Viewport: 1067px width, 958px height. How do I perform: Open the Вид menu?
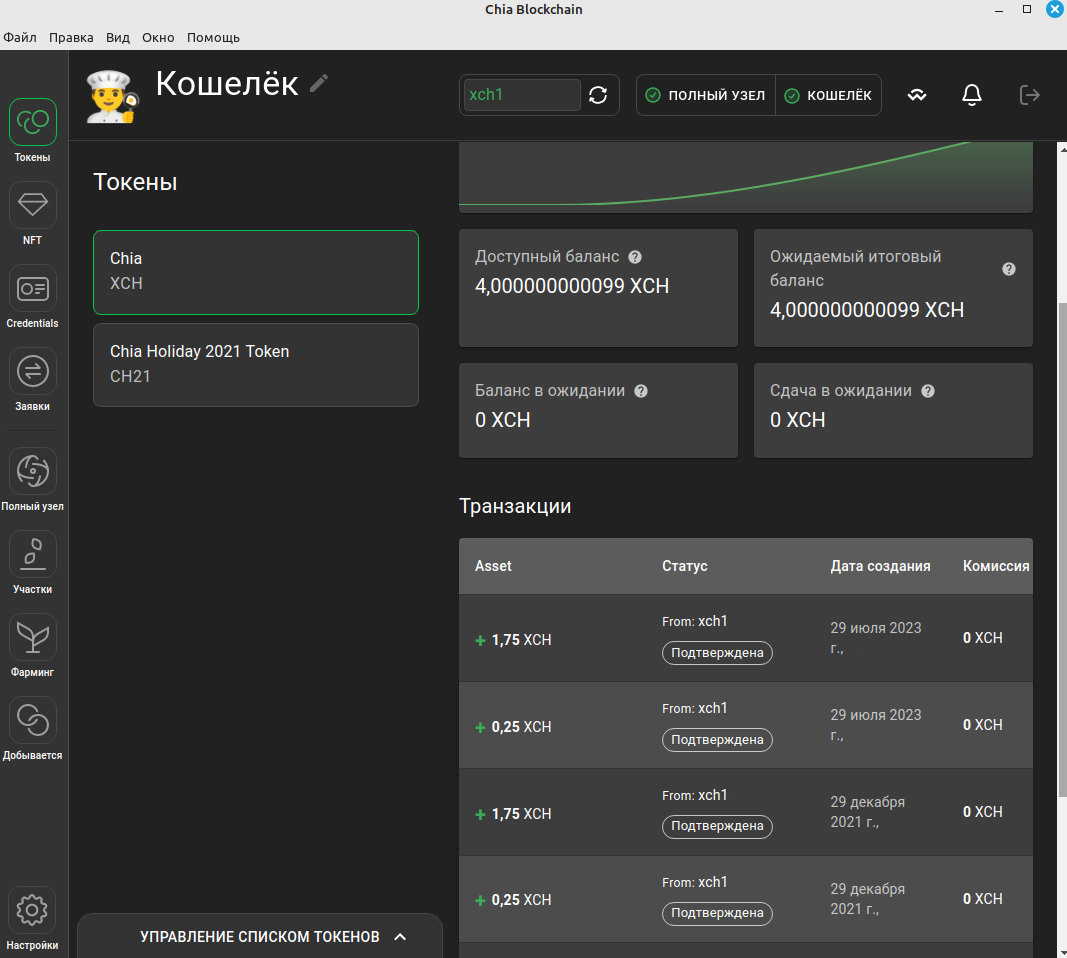118,37
